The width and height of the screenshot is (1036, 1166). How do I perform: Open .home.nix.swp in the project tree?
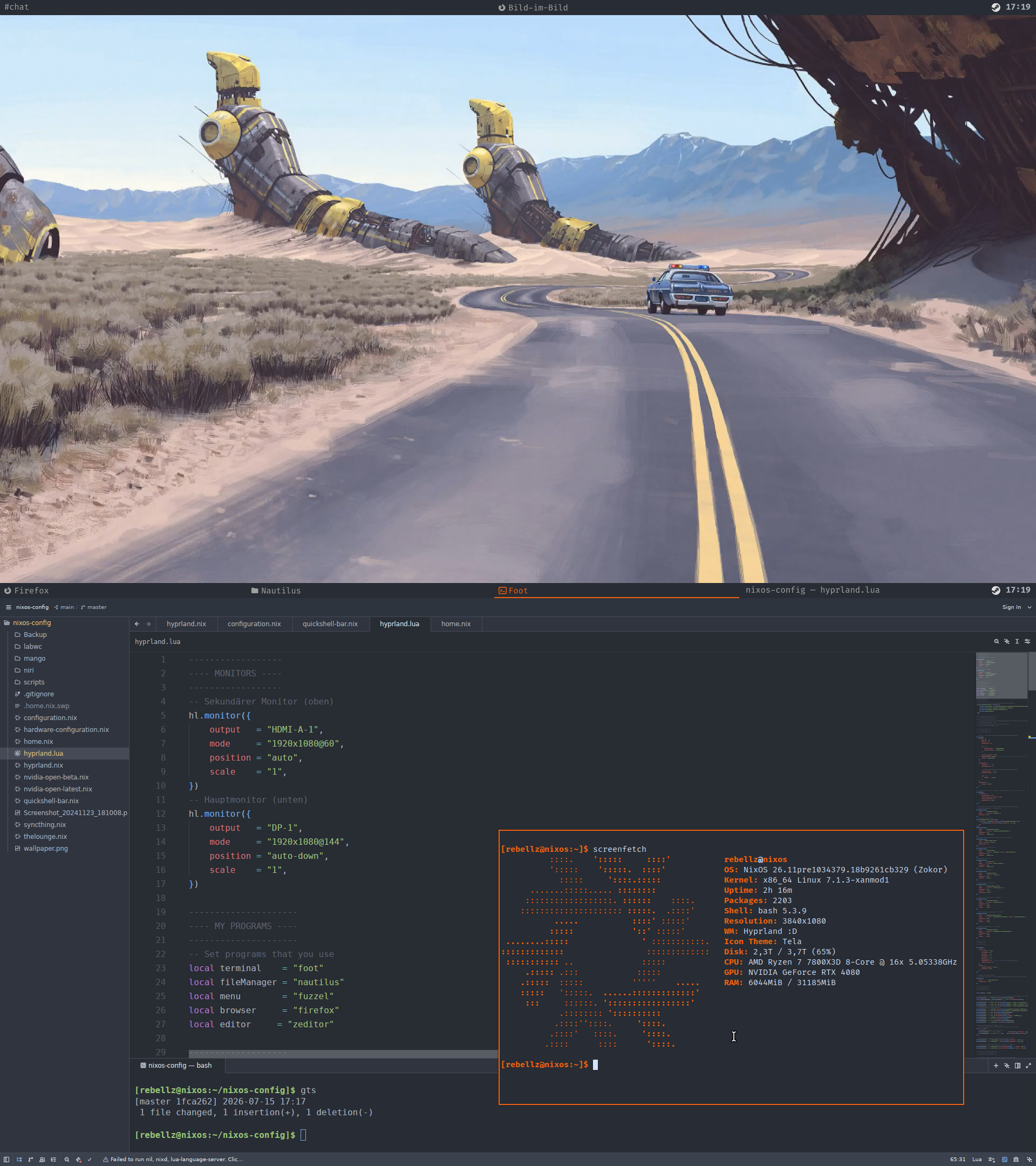[64, 706]
